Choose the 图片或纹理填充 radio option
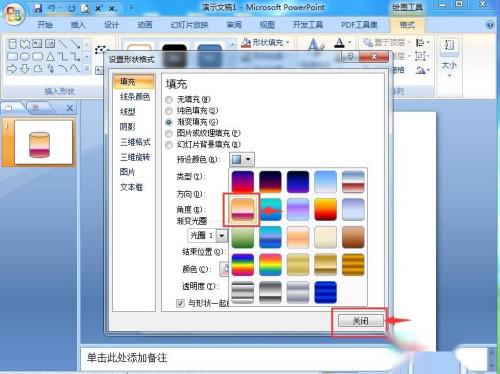This screenshot has height=374, width=500. (x=169, y=133)
